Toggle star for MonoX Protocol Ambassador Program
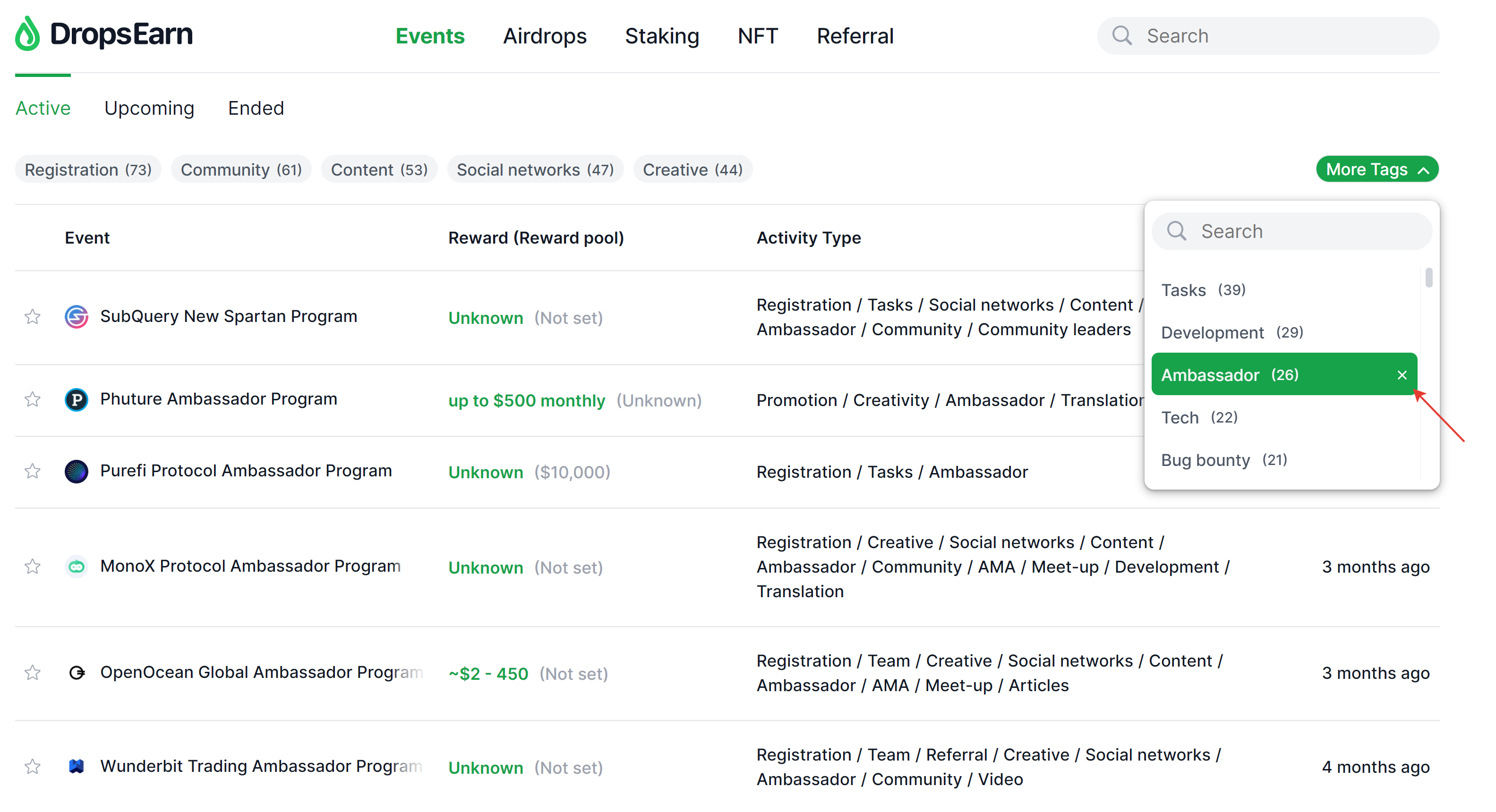The width and height of the screenshot is (1496, 812). tap(33, 567)
